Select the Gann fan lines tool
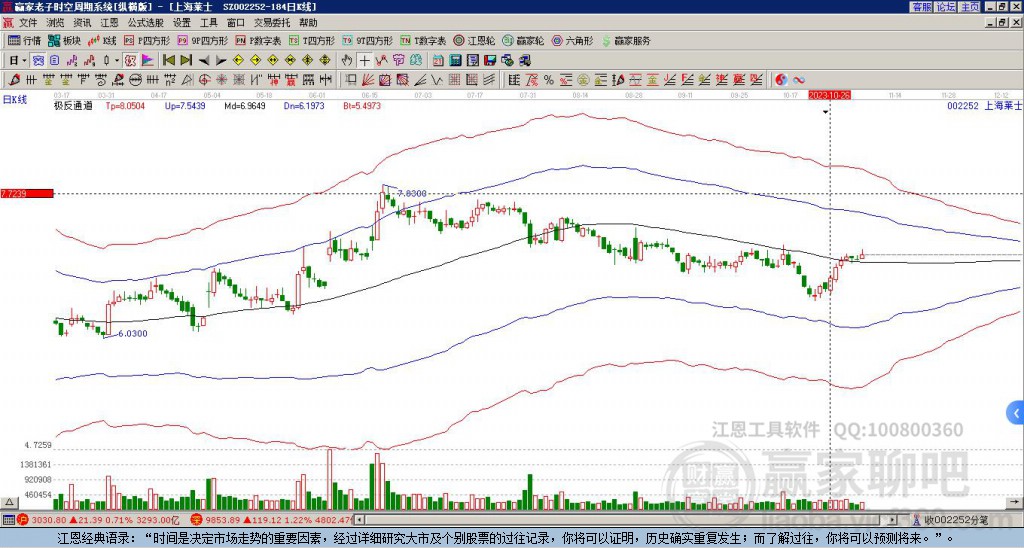Viewport: 1024px width, 548px height. [368, 80]
